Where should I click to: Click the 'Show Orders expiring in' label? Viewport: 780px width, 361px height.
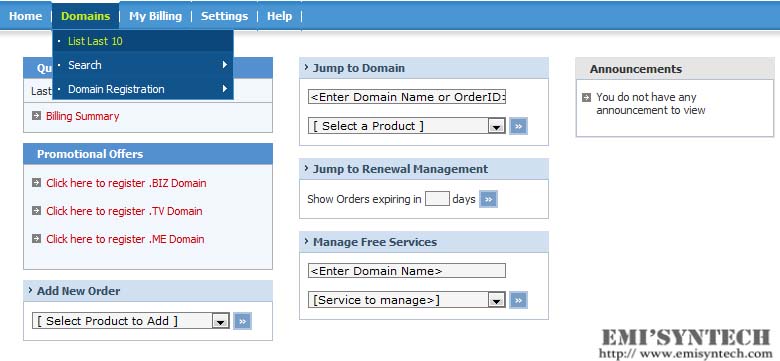364,199
